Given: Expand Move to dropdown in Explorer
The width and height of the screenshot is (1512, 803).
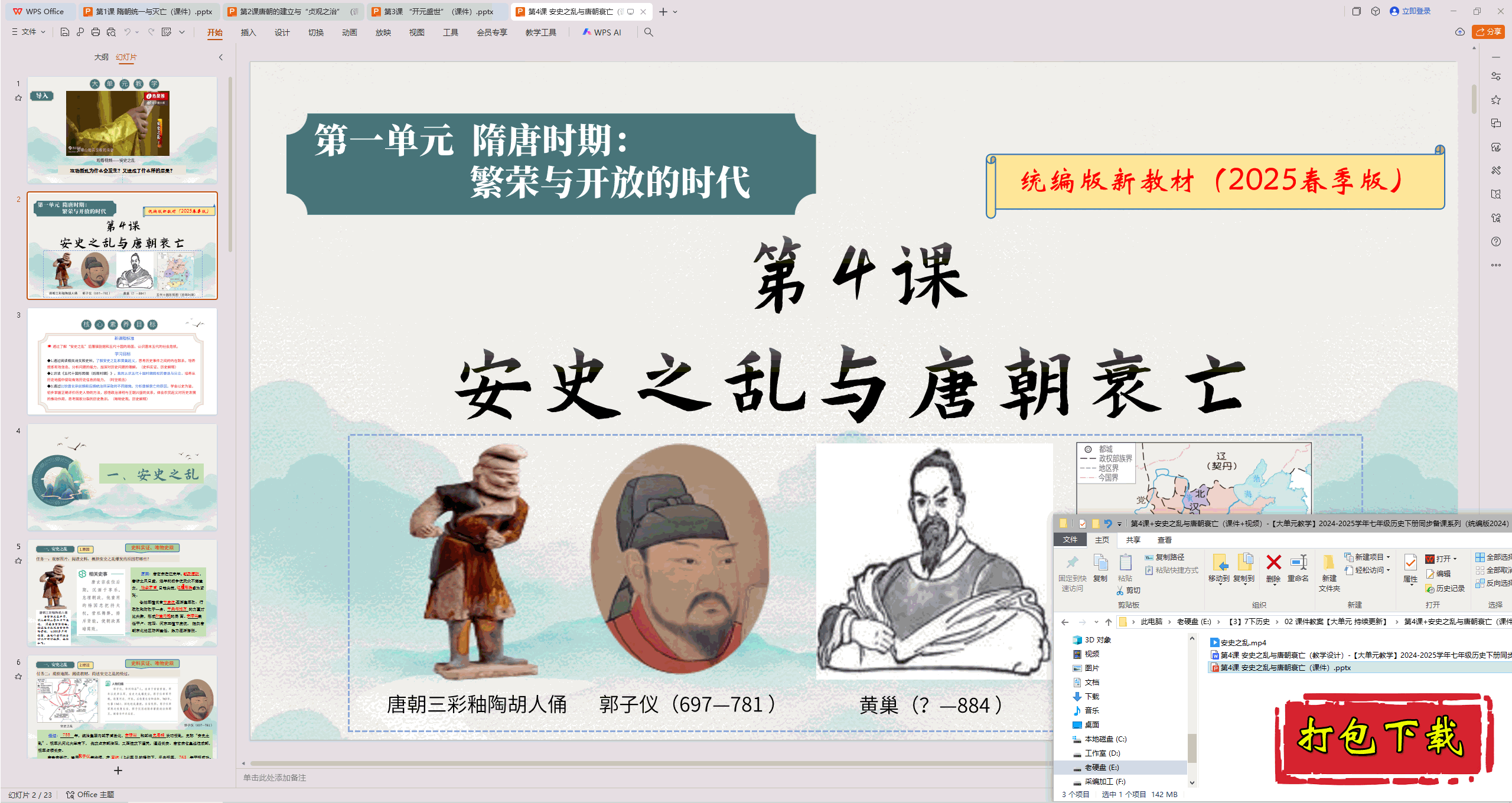Looking at the screenshot, I should 1219,585.
